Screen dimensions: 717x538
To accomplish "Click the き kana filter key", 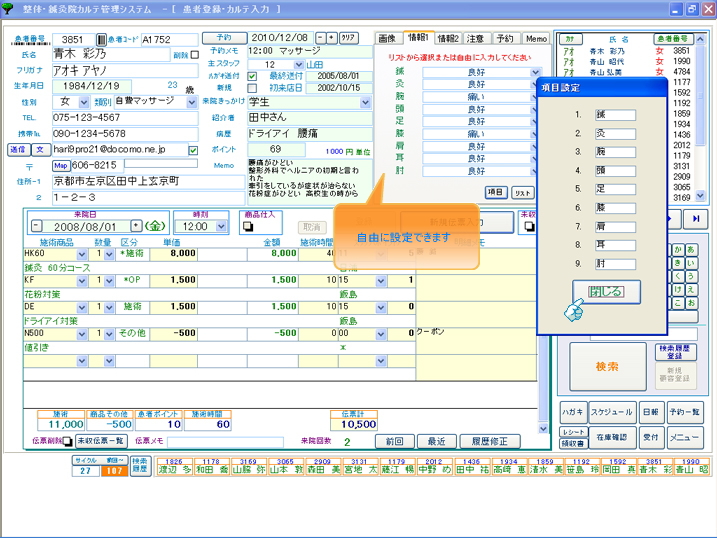I will [x=678, y=263].
